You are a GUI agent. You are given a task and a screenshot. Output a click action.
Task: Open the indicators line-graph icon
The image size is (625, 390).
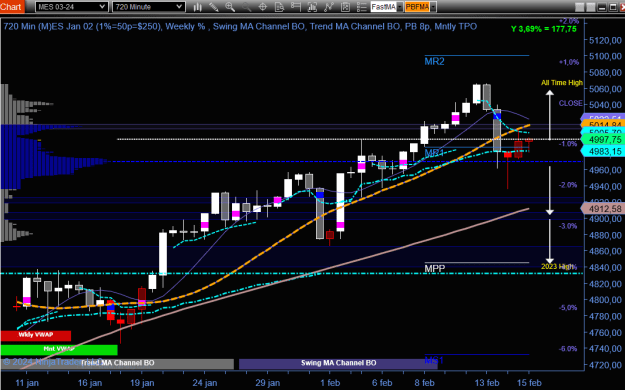click(x=329, y=7)
